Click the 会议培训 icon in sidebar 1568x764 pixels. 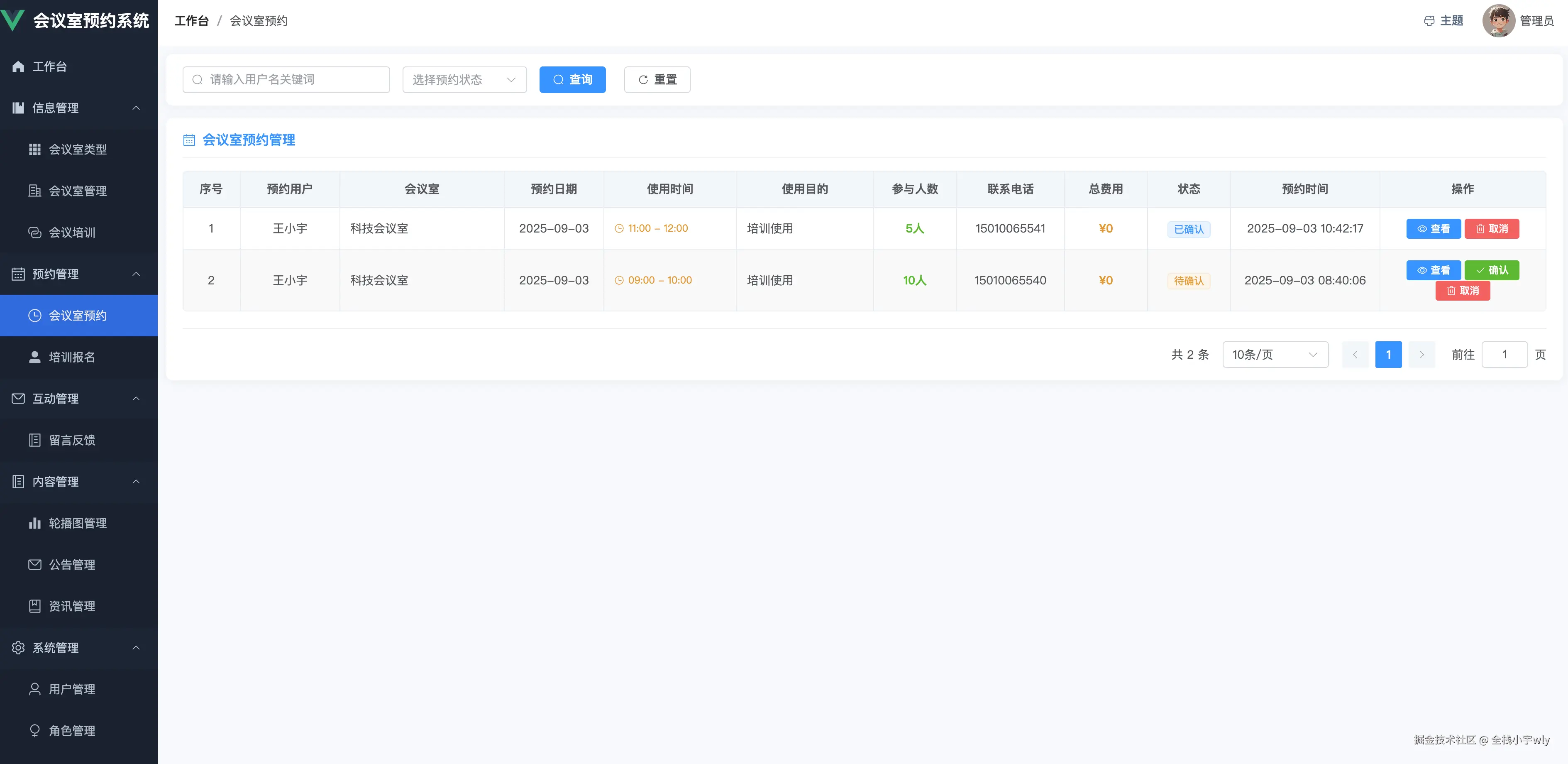(x=35, y=232)
